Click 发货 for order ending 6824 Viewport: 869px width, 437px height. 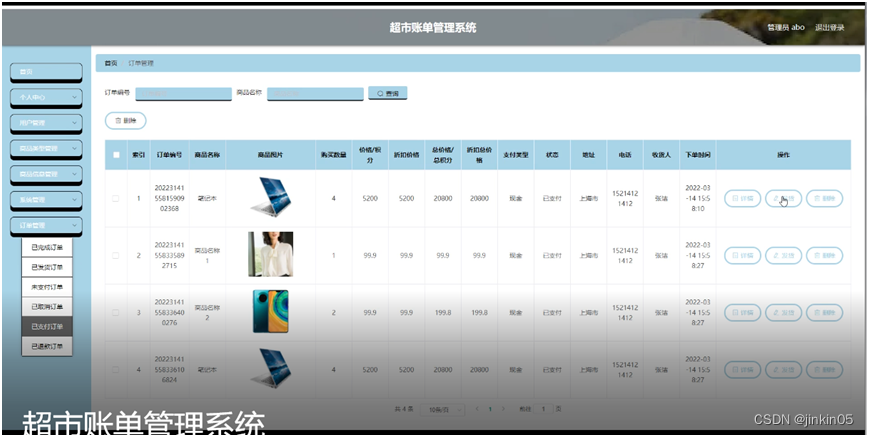(x=784, y=370)
